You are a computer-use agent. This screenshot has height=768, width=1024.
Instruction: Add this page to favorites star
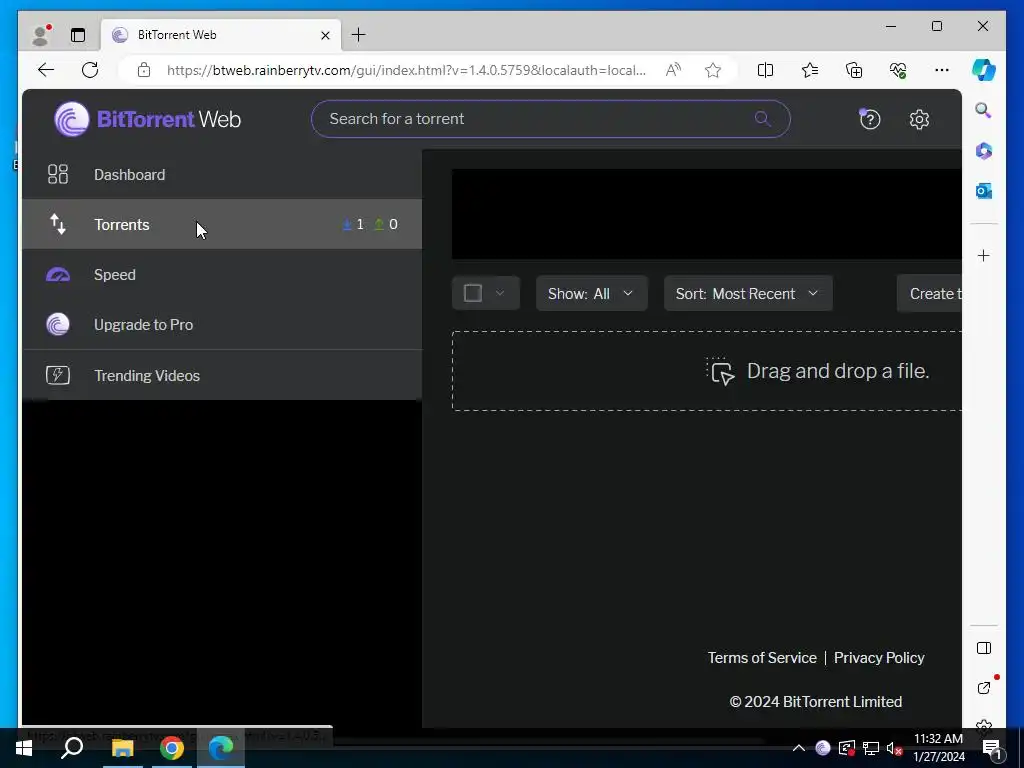[712, 70]
